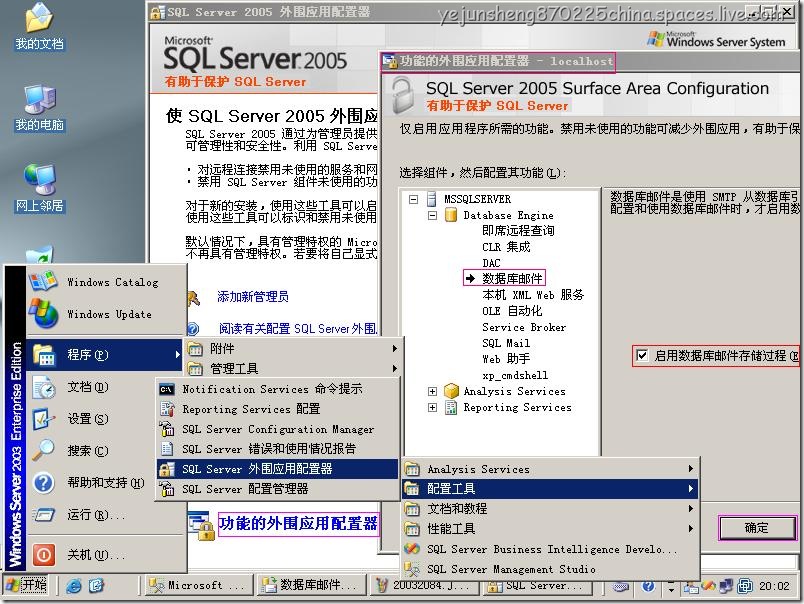The image size is (804, 604).
Task: Toggle 启用数据库邮件存储过程 checkbox
Action: pos(641,355)
